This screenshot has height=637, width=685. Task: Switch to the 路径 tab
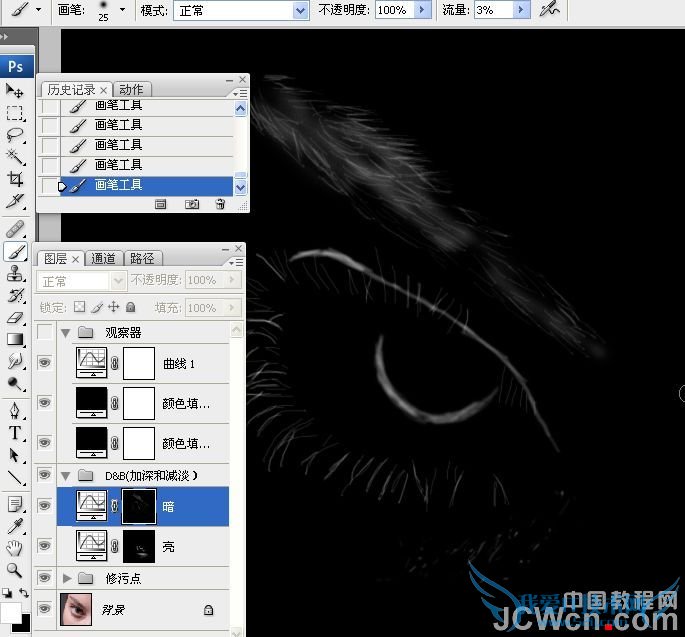coord(142,259)
